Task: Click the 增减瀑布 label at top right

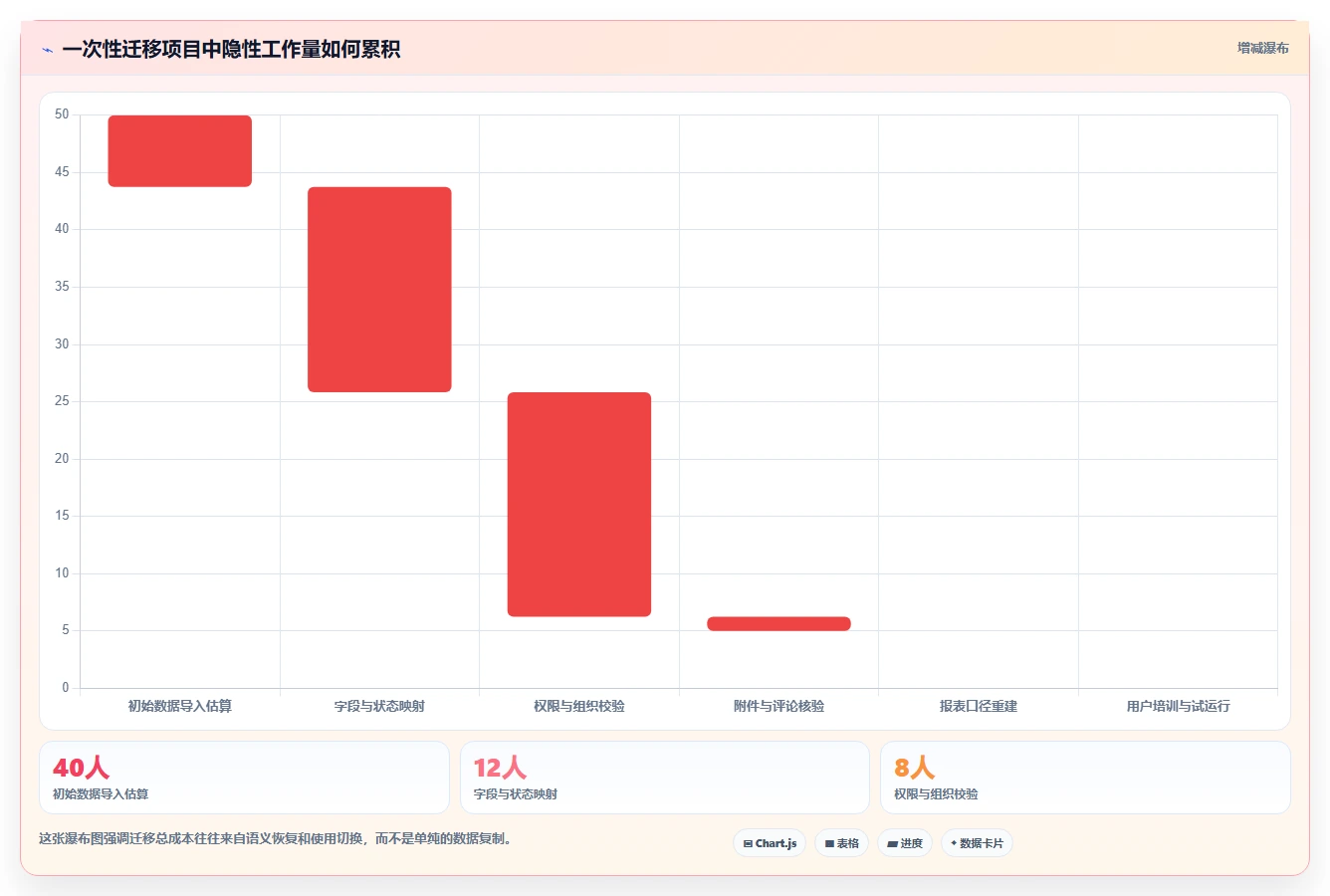Action: click(x=1262, y=48)
